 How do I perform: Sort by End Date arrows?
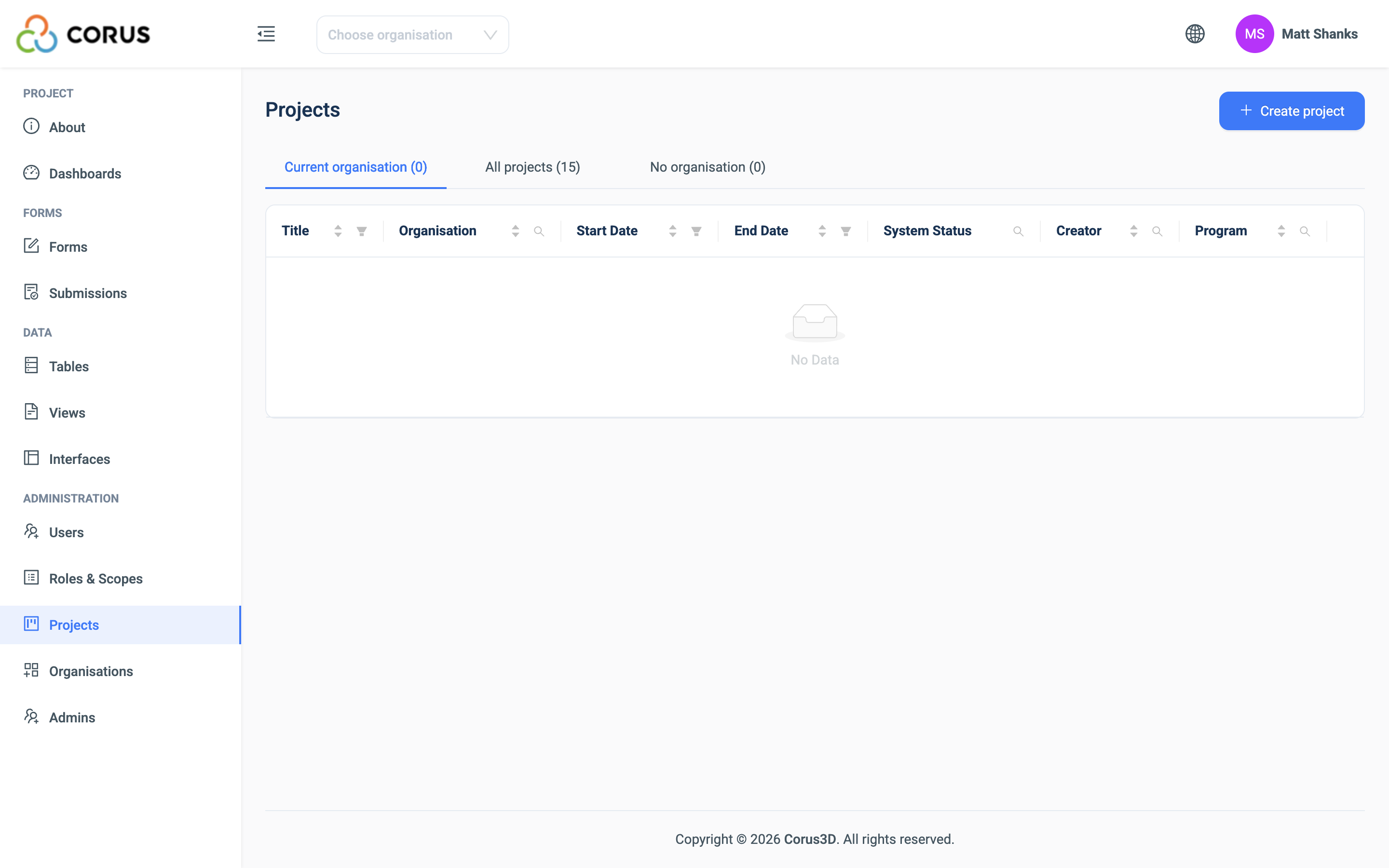[822, 231]
